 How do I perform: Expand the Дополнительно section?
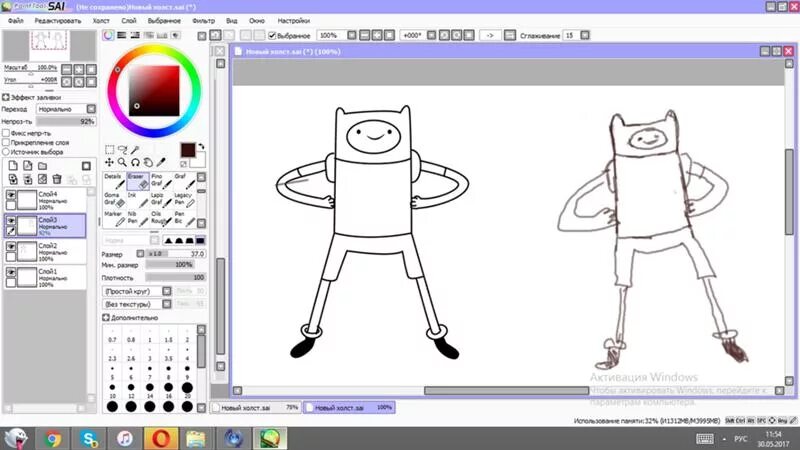(x=106, y=317)
